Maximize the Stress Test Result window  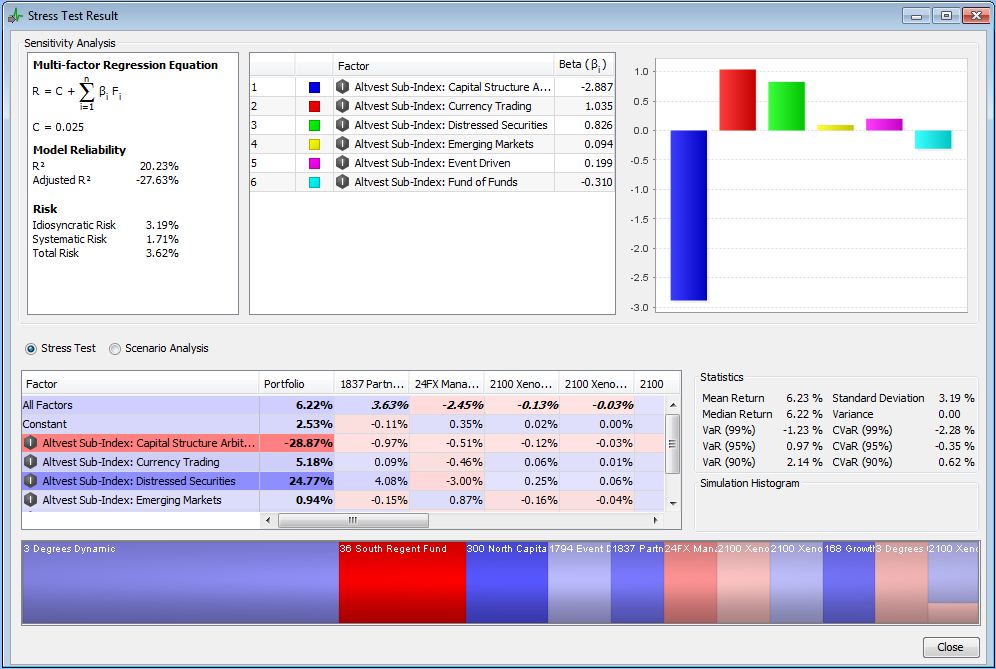click(946, 15)
